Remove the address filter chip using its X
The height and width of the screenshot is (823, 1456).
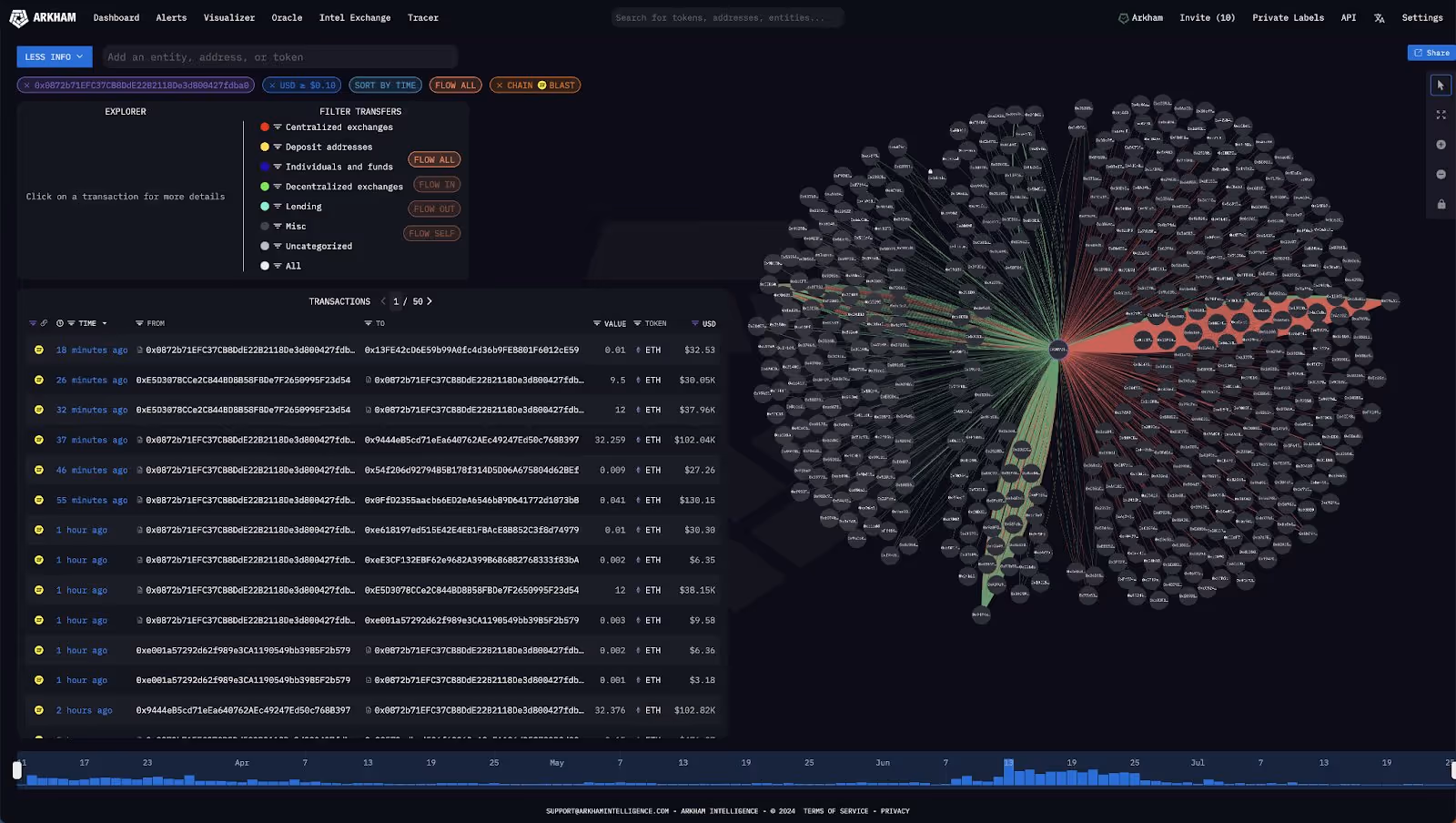pyautogui.click(x=27, y=86)
